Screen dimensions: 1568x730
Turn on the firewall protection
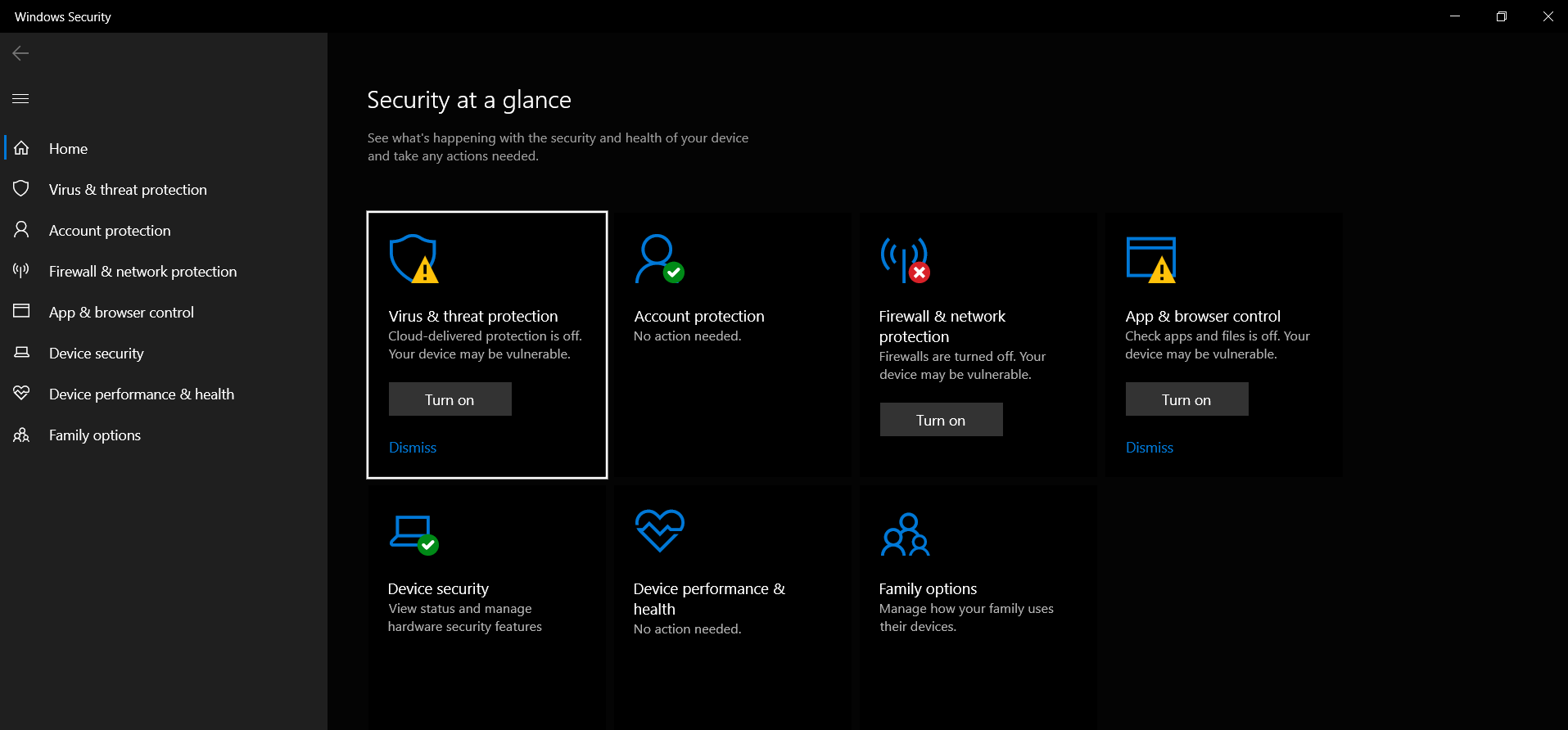941,420
